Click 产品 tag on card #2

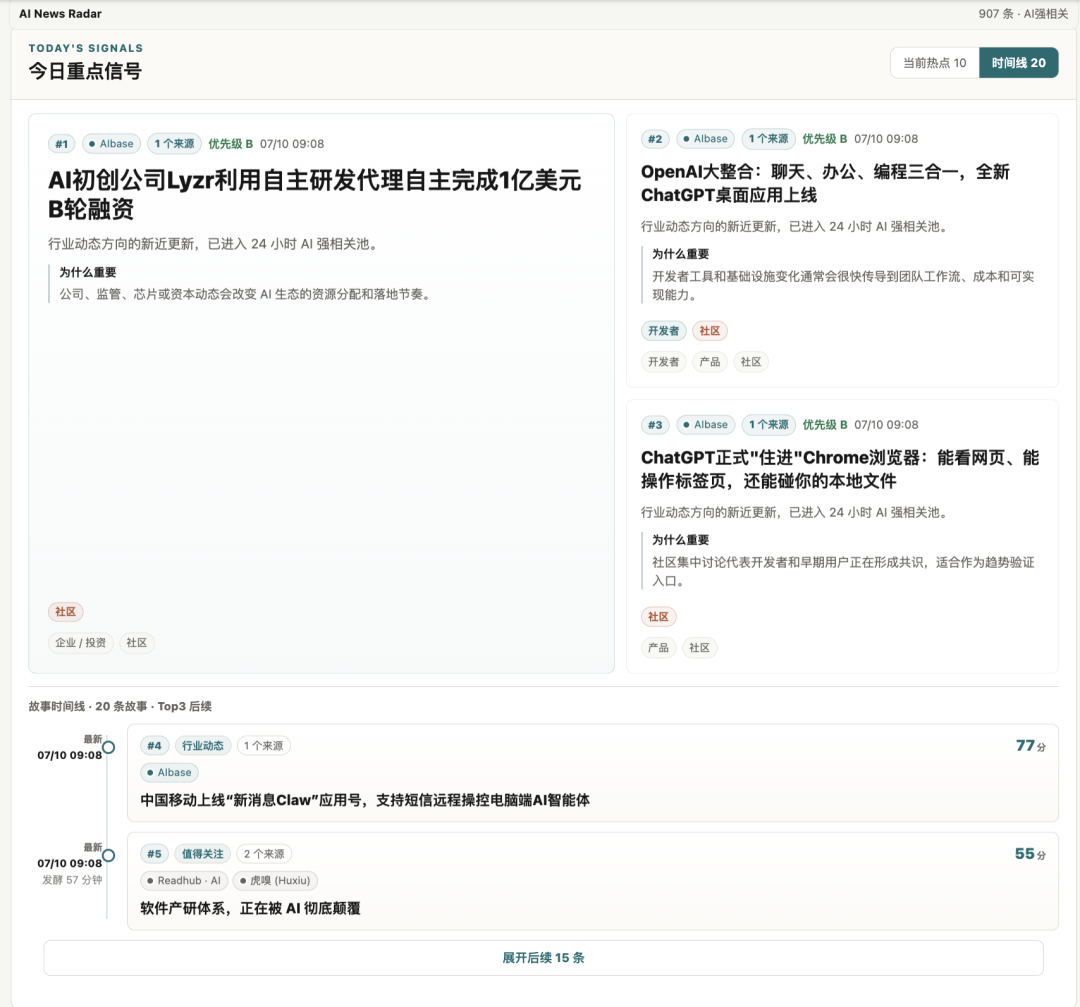pos(709,362)
